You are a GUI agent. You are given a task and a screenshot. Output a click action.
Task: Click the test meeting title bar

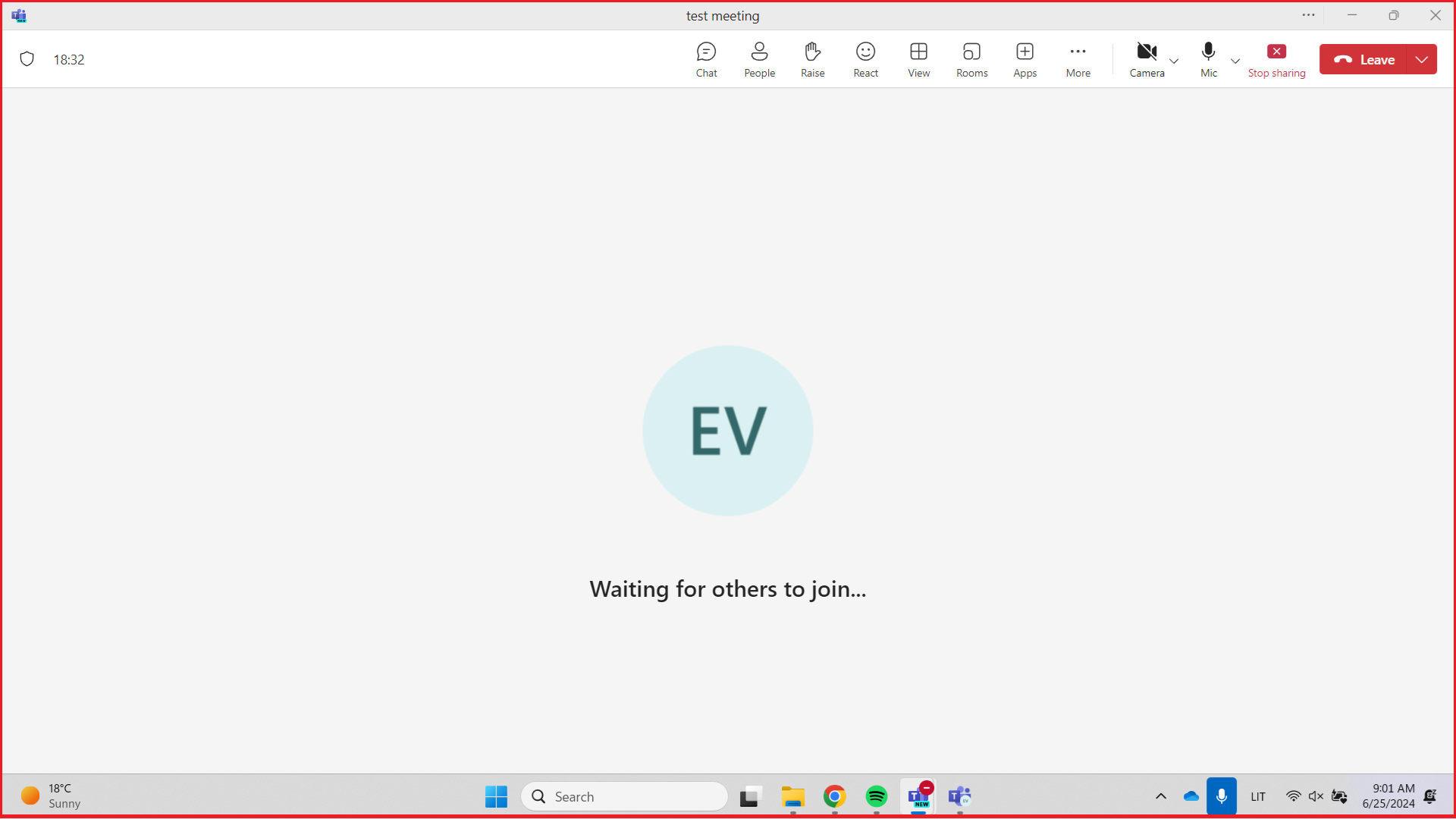click(x=721, y=15)
